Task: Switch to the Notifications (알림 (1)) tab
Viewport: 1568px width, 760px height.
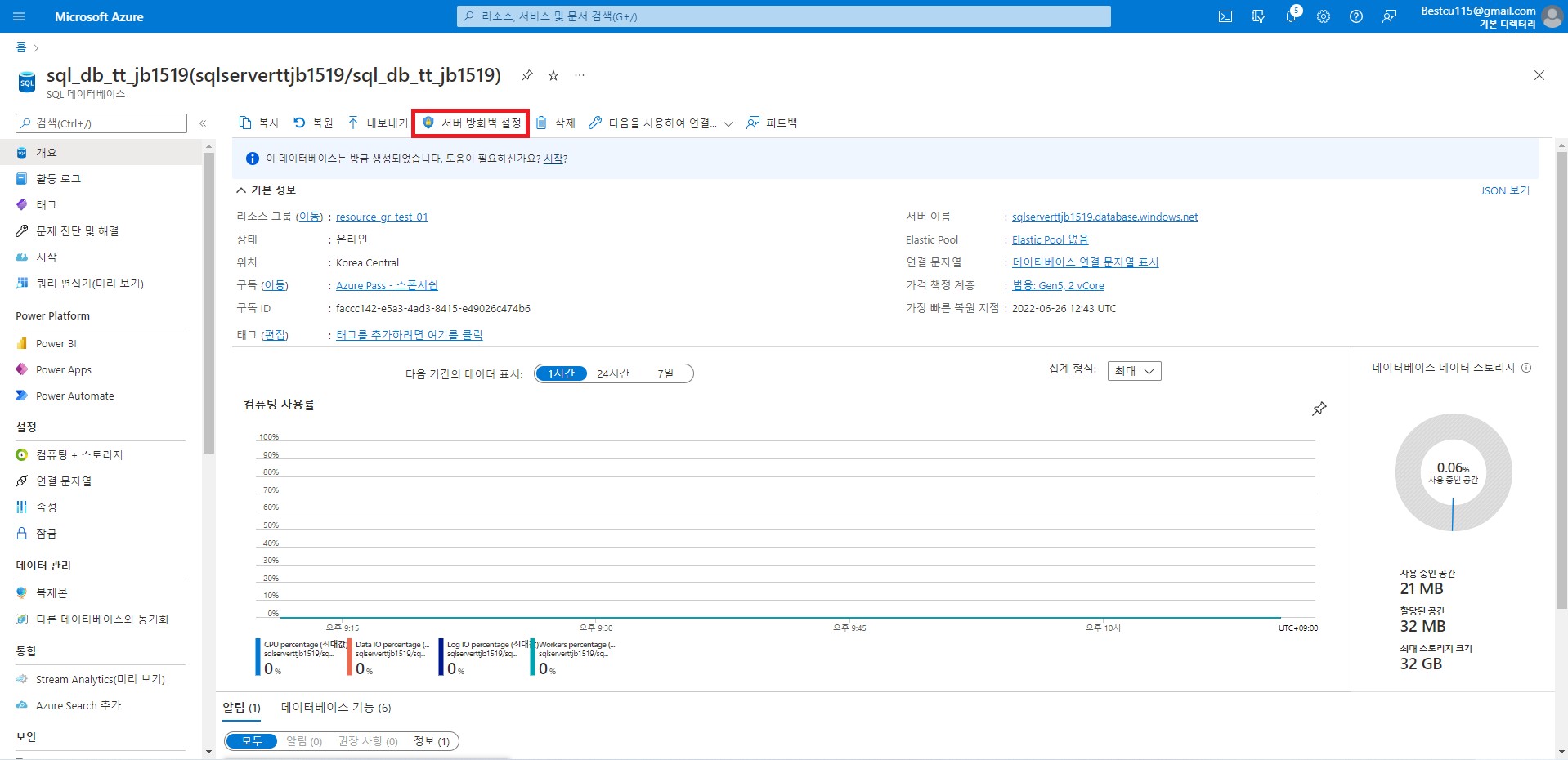Action: [241, 708]
